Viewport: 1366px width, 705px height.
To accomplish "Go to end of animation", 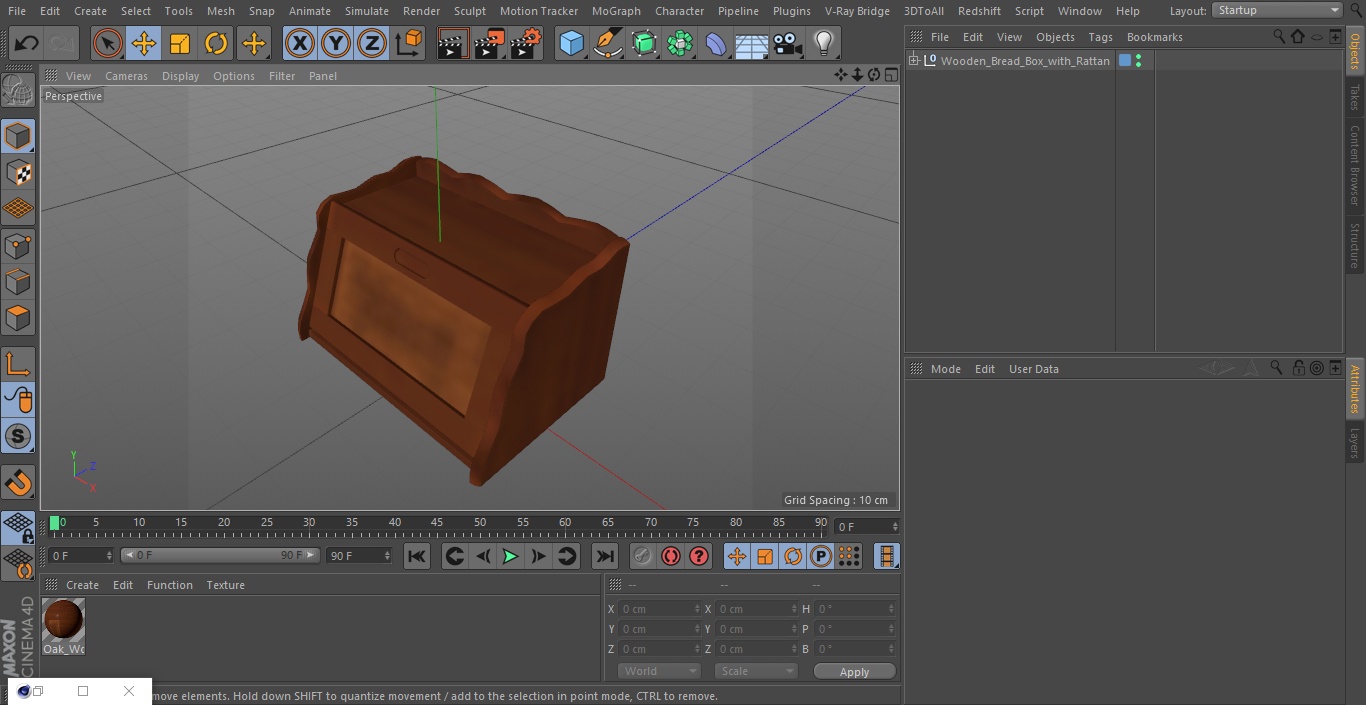I will pyautogui.click(x=605, y=556).
